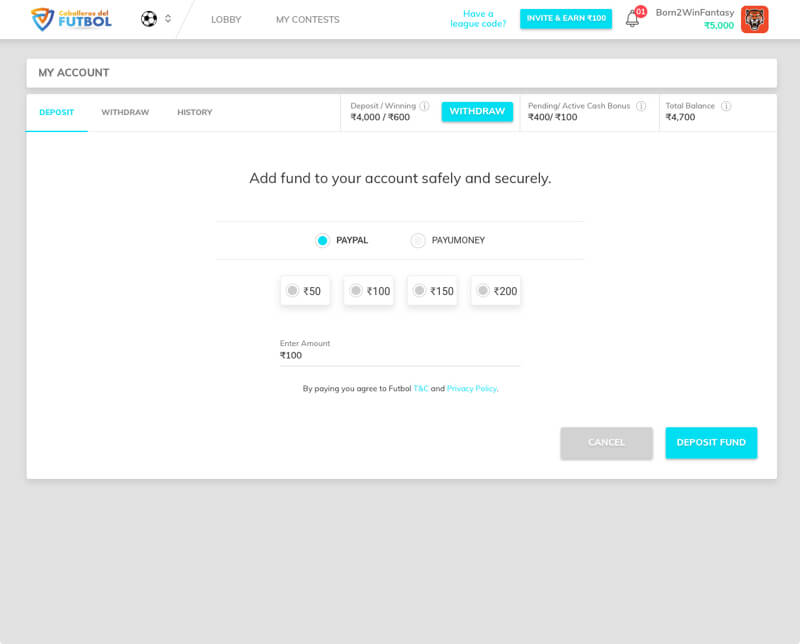Click the Deposit Fund button
This screenshot has height=644, width=800.
tap(711, 442)
